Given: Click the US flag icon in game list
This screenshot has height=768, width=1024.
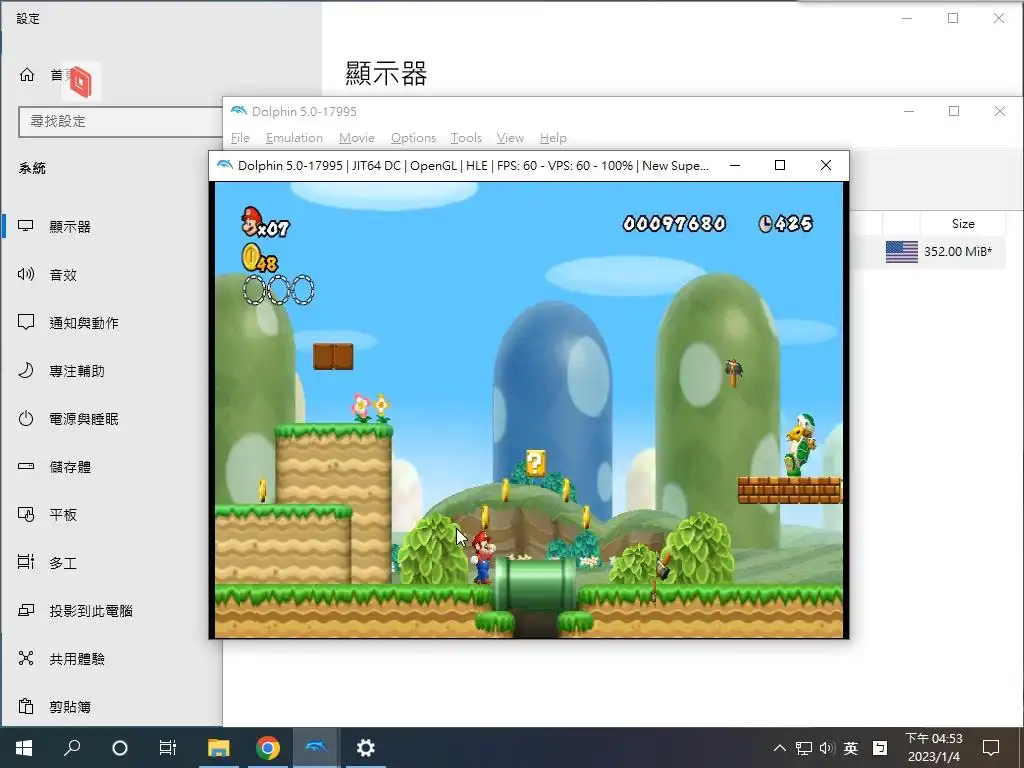Looking at the screenshot, I should 902,251.
